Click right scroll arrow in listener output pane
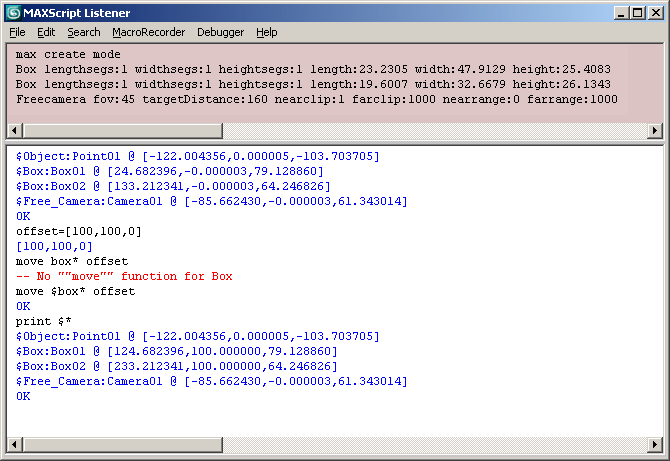Image resolution: width=670 pixels, height=461 pixels. click(655, 445)
